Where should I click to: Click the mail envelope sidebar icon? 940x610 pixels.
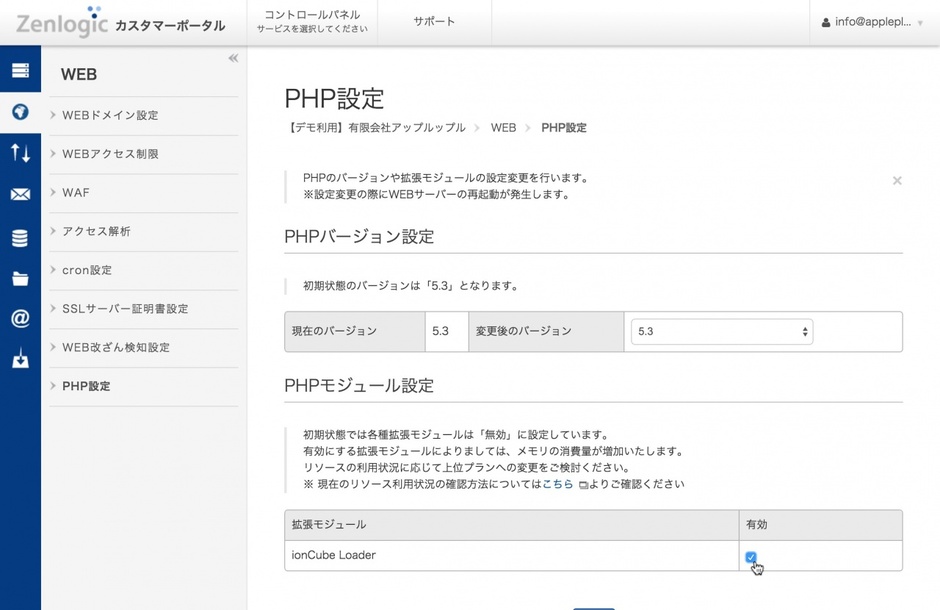[20, 195]
